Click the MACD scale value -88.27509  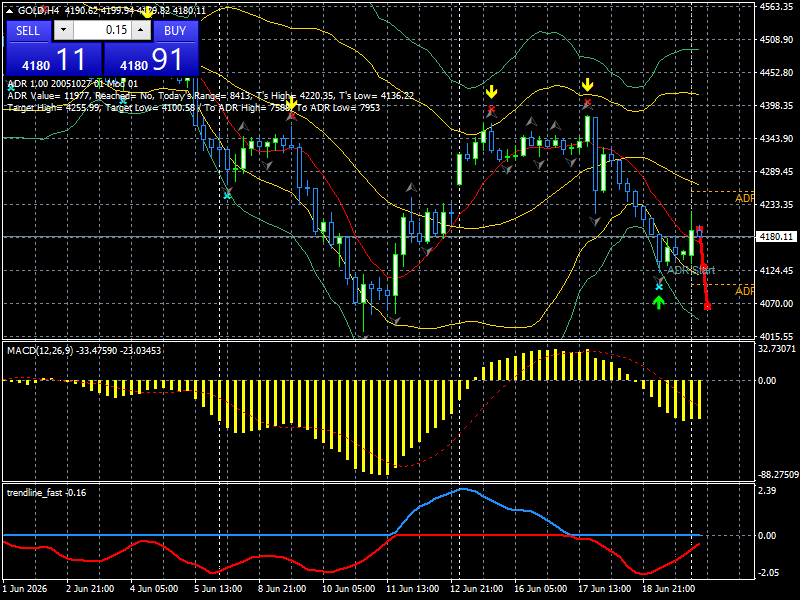click(x=778, y=475)
